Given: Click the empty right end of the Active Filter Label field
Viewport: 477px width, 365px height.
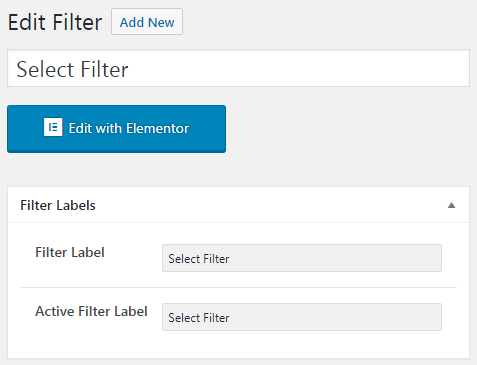Looking at the screenshot, I should pyautogui.click(x=335, y=317).
